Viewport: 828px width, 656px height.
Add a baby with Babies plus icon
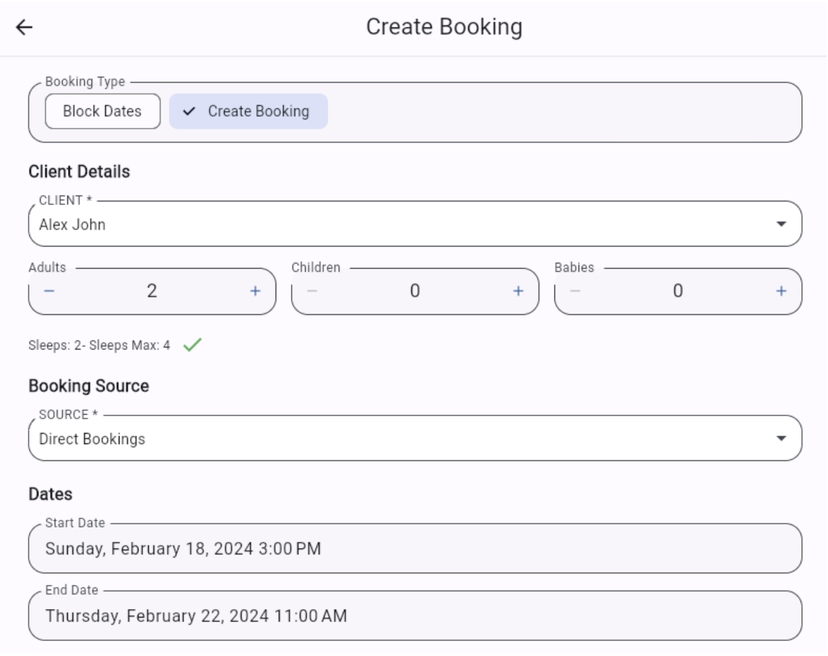pos(782,291)
